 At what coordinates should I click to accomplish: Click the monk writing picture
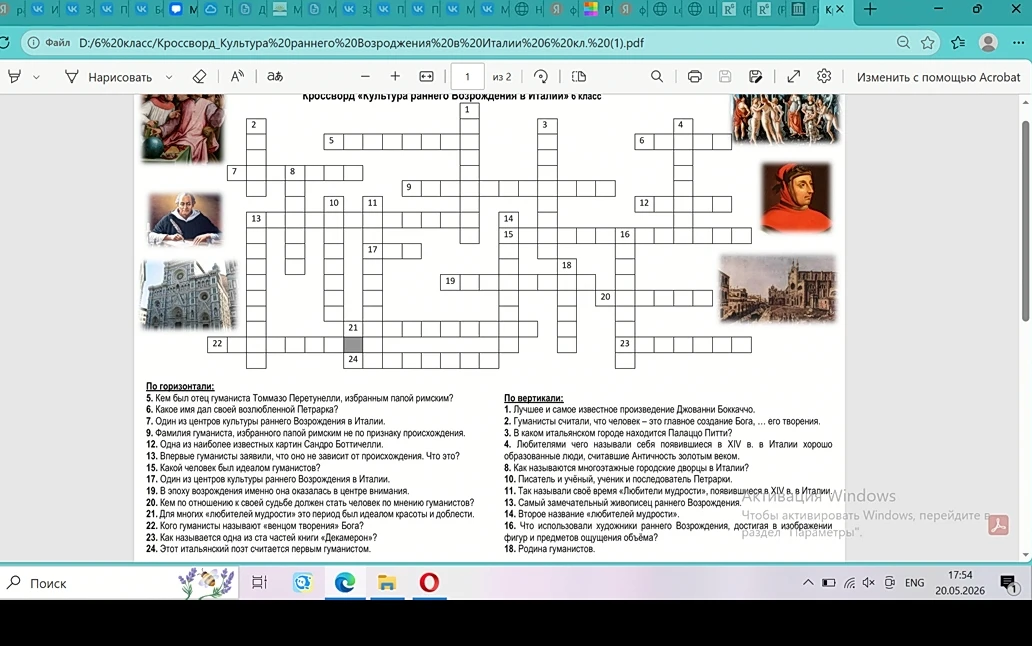click(x=185, y=218)
